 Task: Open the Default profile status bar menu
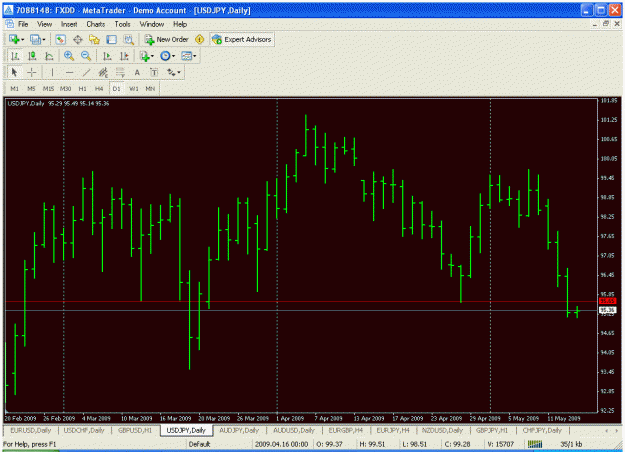(199, 444)
